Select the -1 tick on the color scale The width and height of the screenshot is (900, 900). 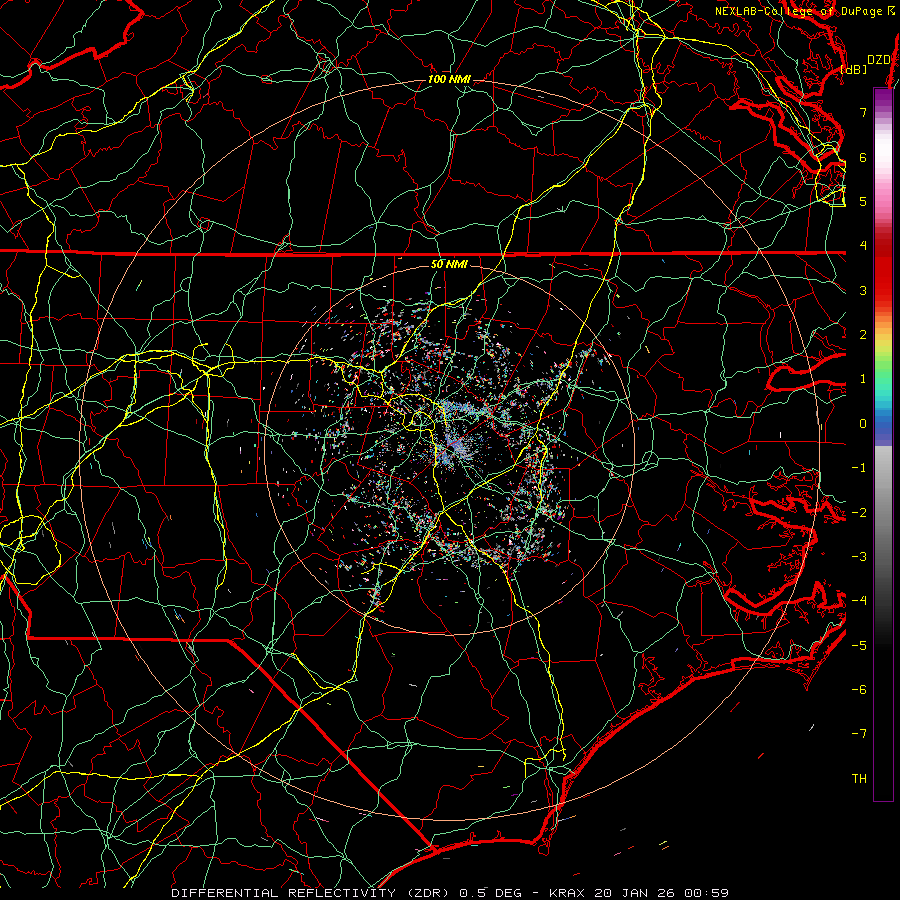(859, 468)
